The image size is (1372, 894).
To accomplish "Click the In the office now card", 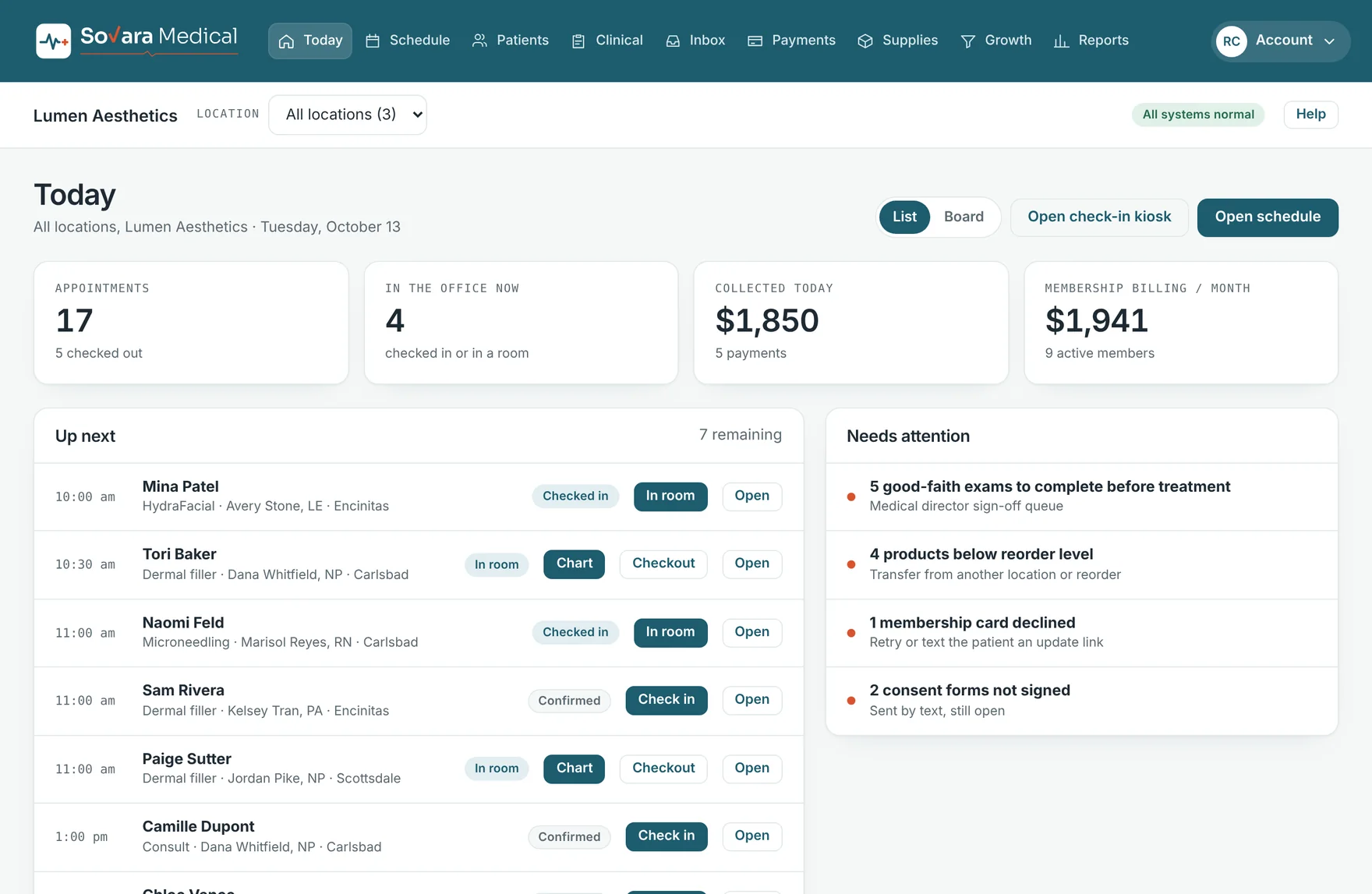I will (521, 323).
